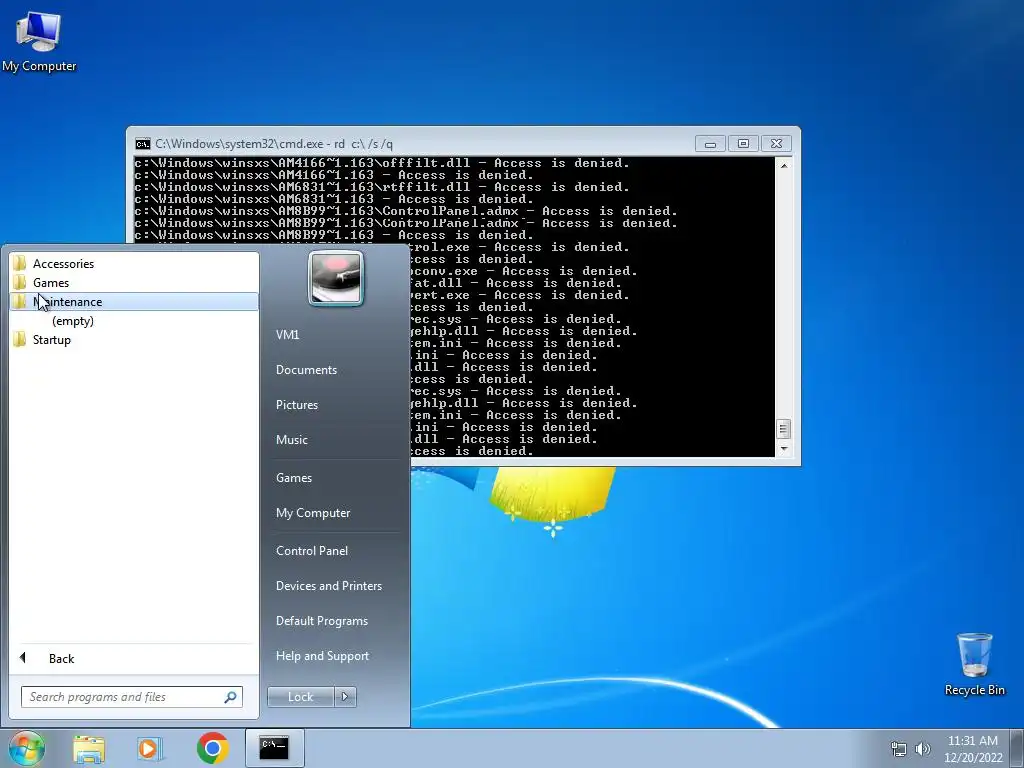Open the arrow menu next to Lock
Viewport: 1024px width, 768px height.
(345, 697)
